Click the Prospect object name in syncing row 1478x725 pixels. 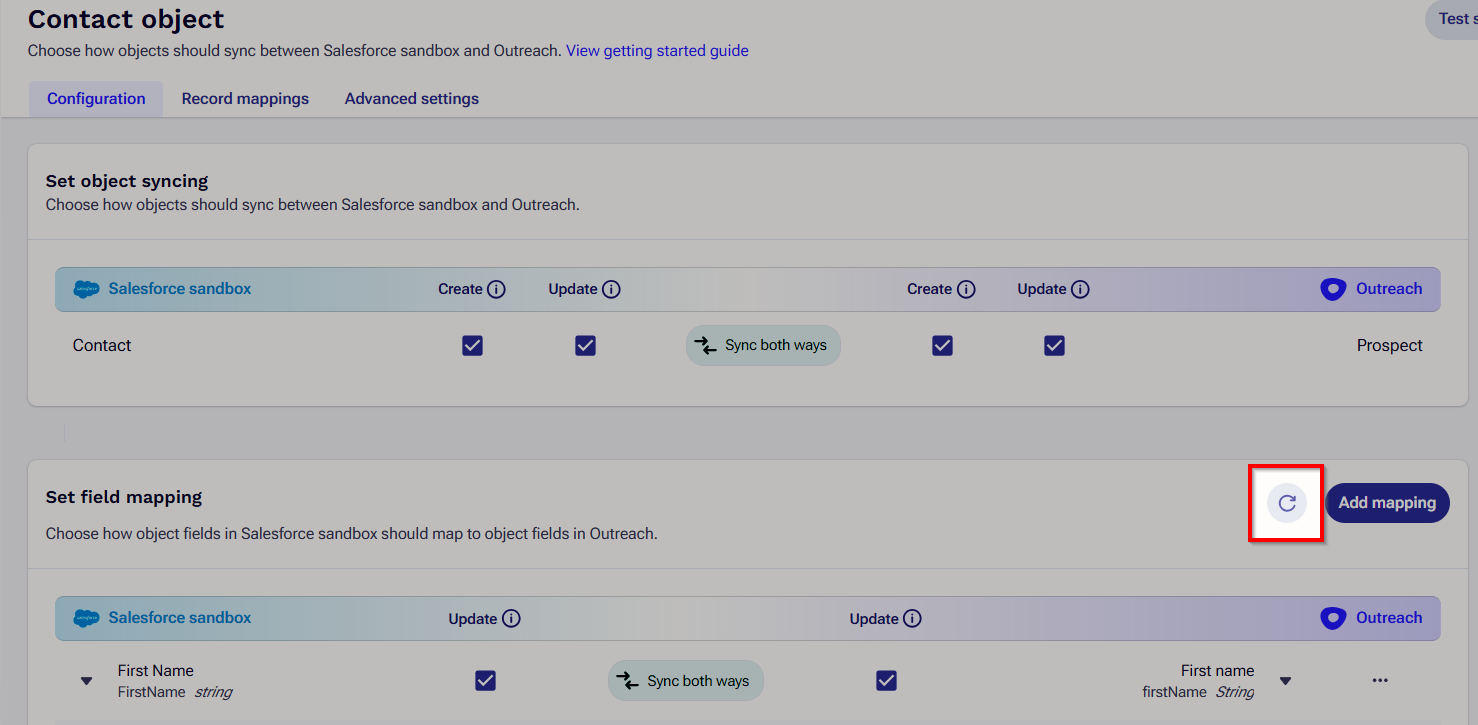tap(1390, 345)
